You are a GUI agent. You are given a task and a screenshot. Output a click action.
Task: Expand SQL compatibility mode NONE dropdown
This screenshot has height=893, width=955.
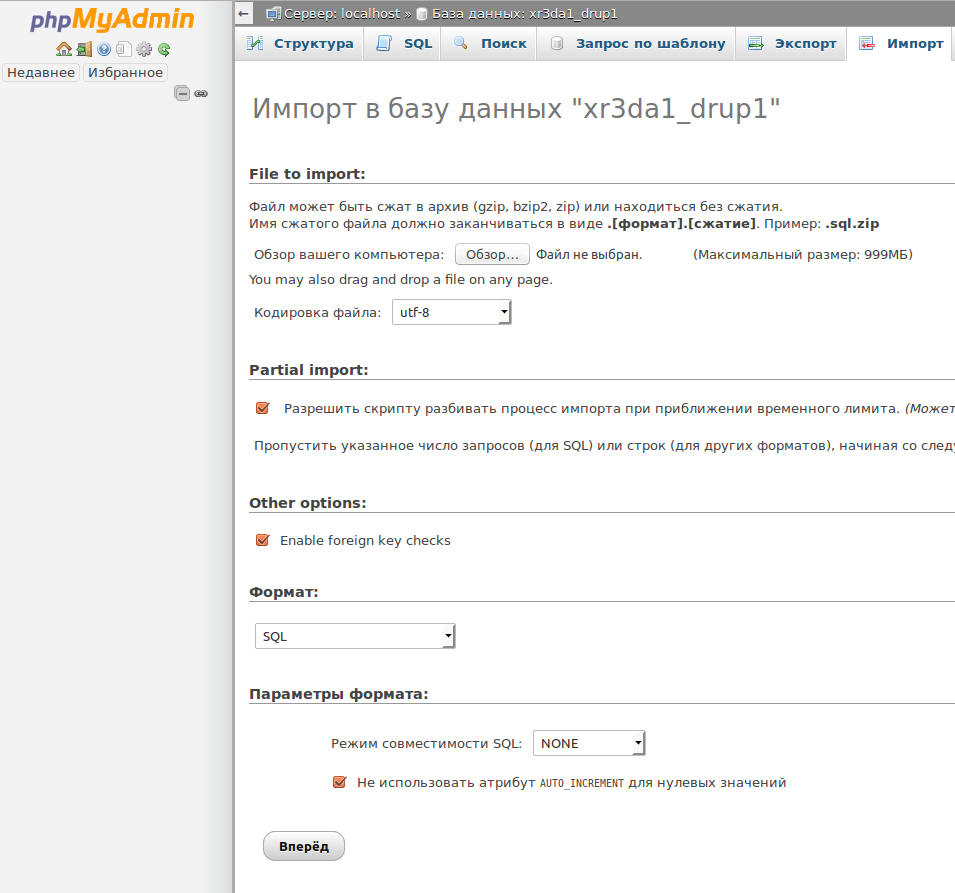(x=589, y=743)
